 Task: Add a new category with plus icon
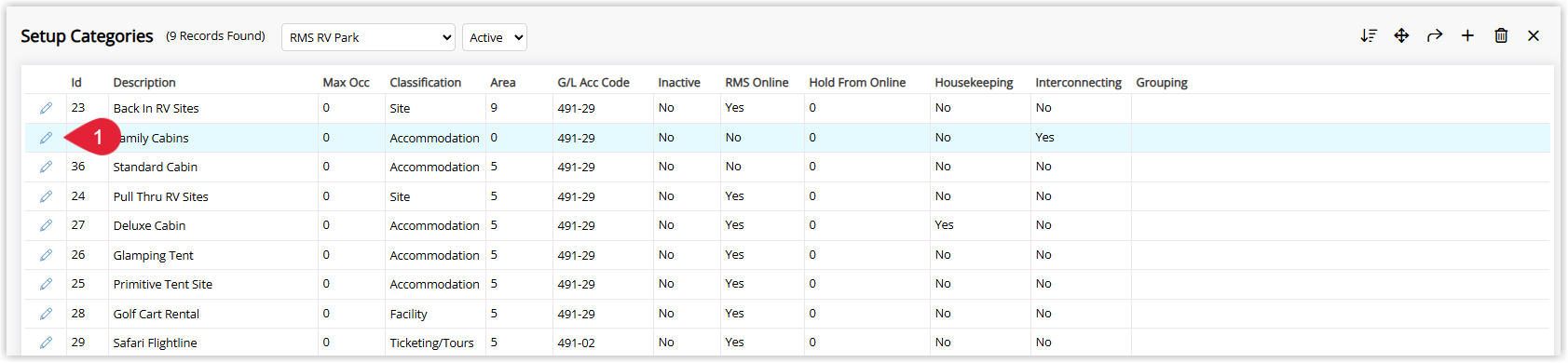tap(1467, 35)
